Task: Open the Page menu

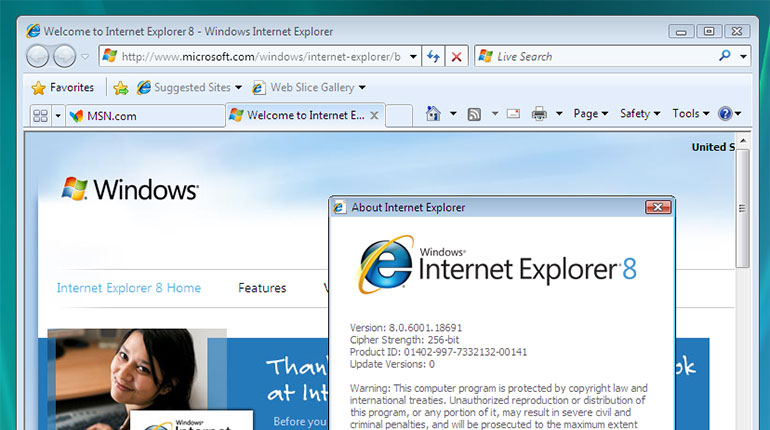Action: (591, 113)
